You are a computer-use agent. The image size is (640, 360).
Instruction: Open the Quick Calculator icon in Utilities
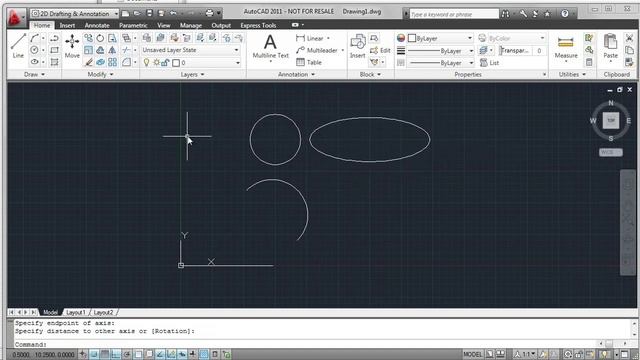click(x=589, y=62)
